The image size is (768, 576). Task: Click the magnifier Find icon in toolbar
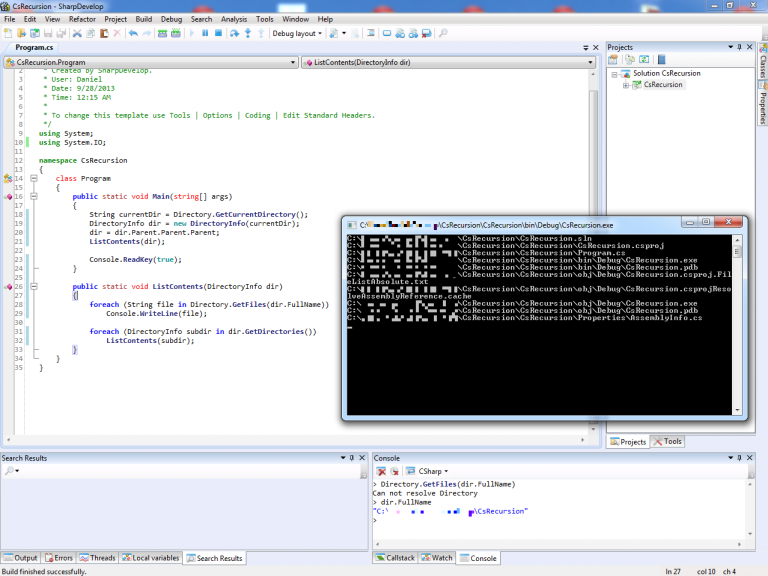pos(443,33)
